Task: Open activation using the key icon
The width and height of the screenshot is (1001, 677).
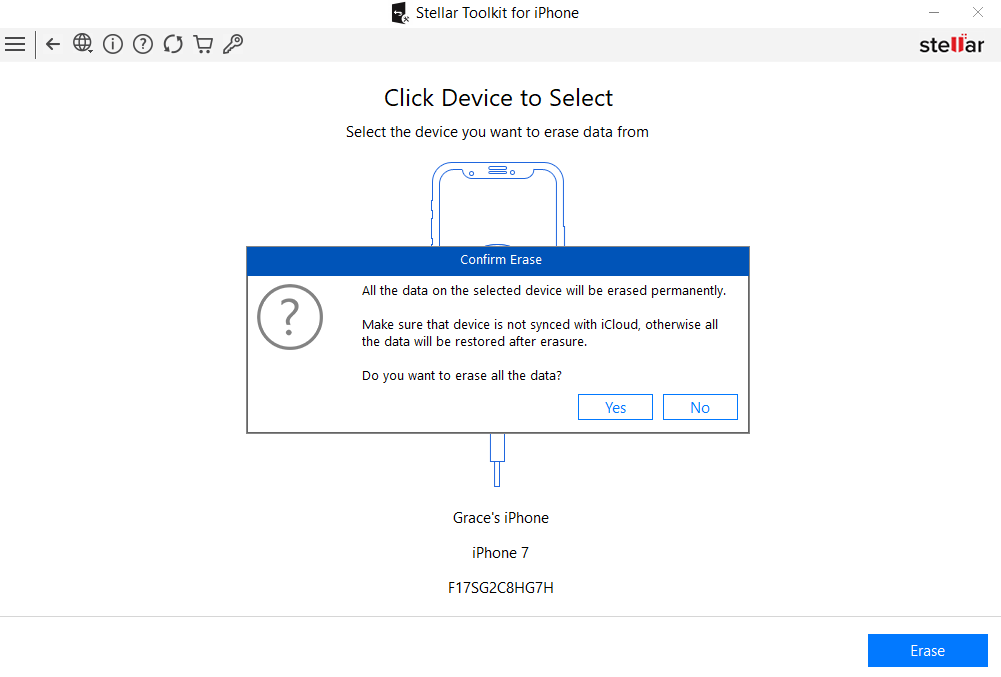Action: coord(233,44)
